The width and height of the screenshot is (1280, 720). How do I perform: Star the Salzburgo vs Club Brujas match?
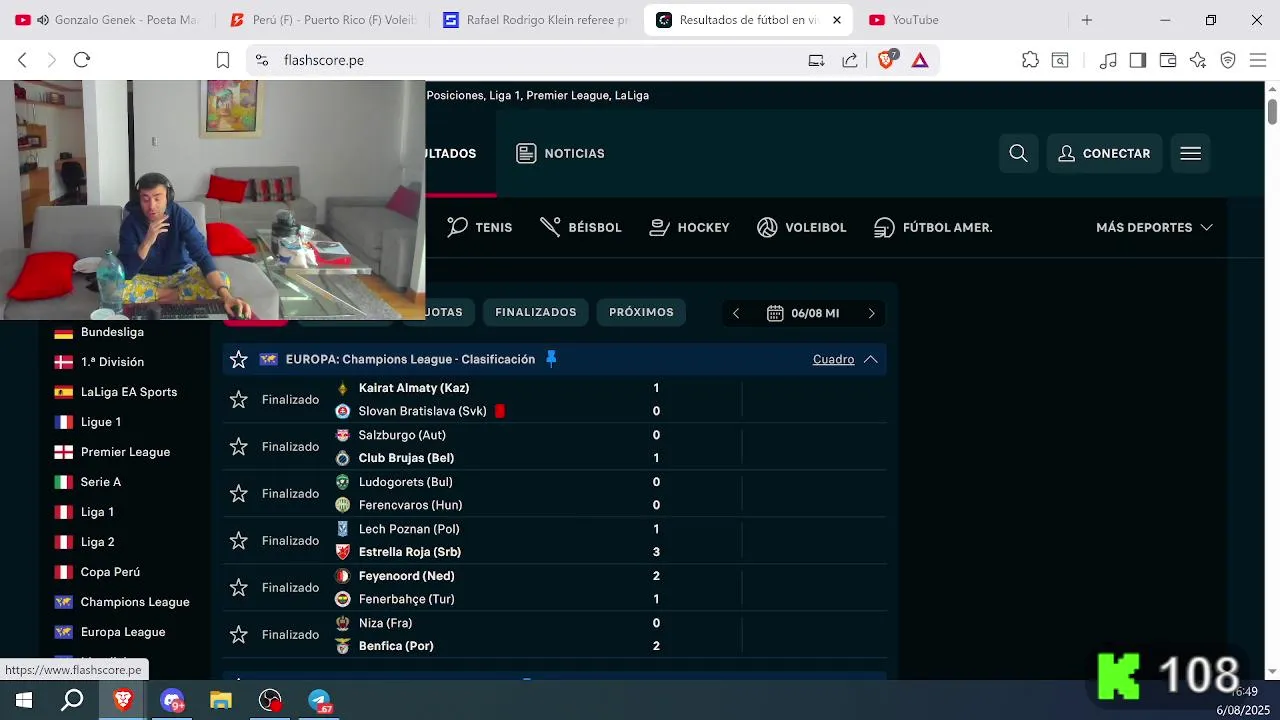tap(238, 446)
